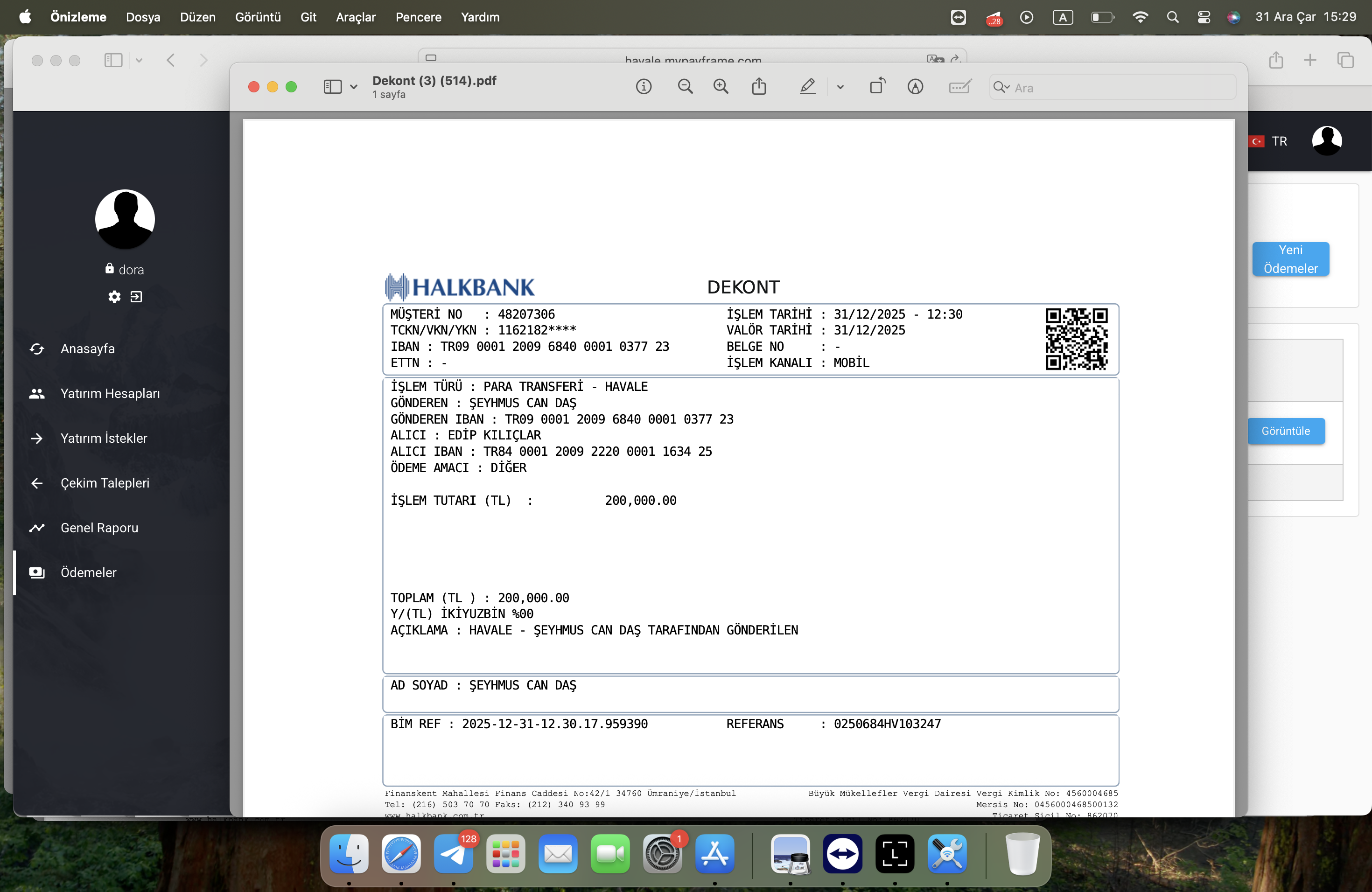Open Spotlight search in the menu bar
The width and height of the screenshot is (1372, 892).
[1173, 17]
